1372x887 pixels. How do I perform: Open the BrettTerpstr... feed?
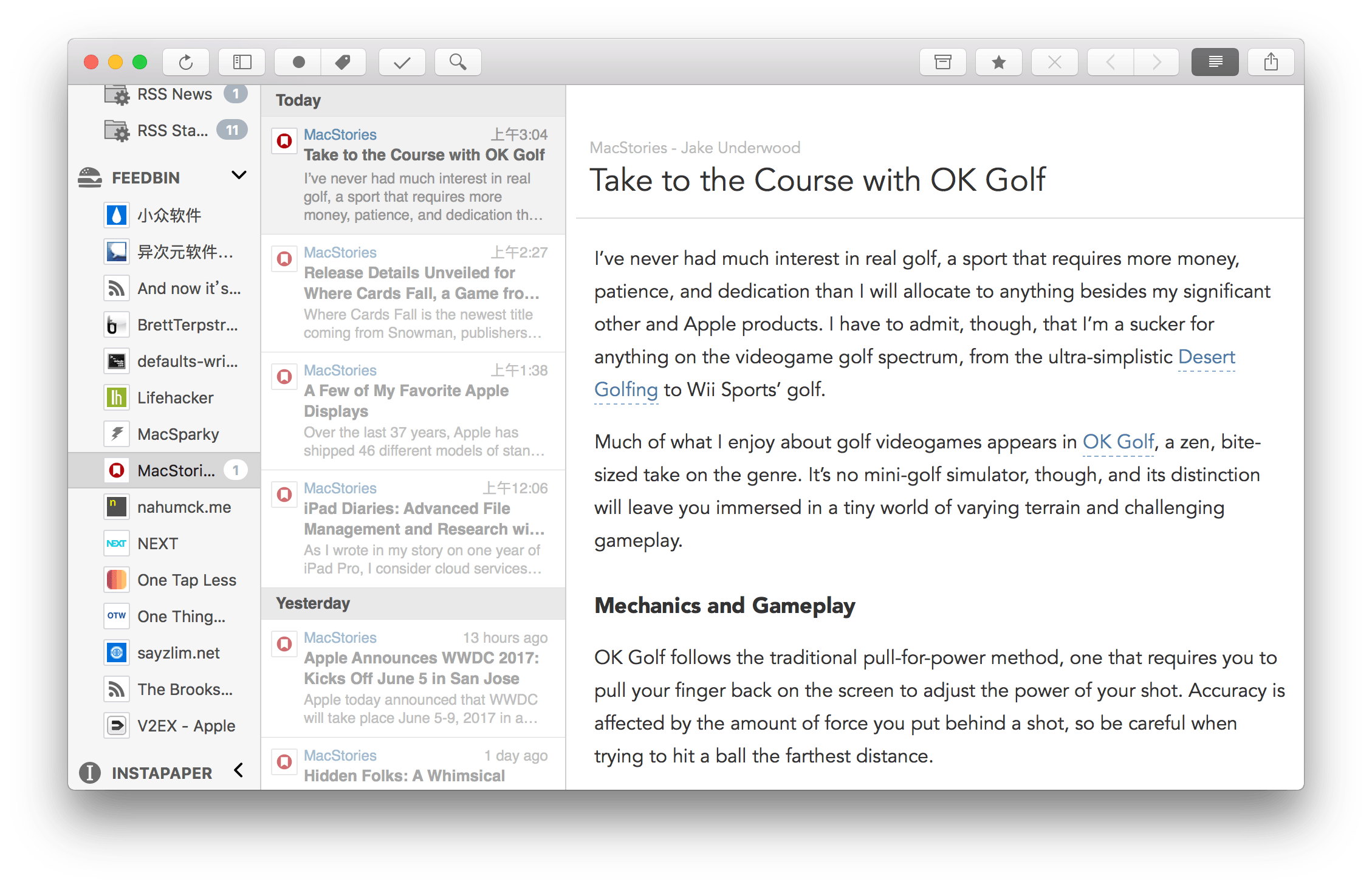164,324
